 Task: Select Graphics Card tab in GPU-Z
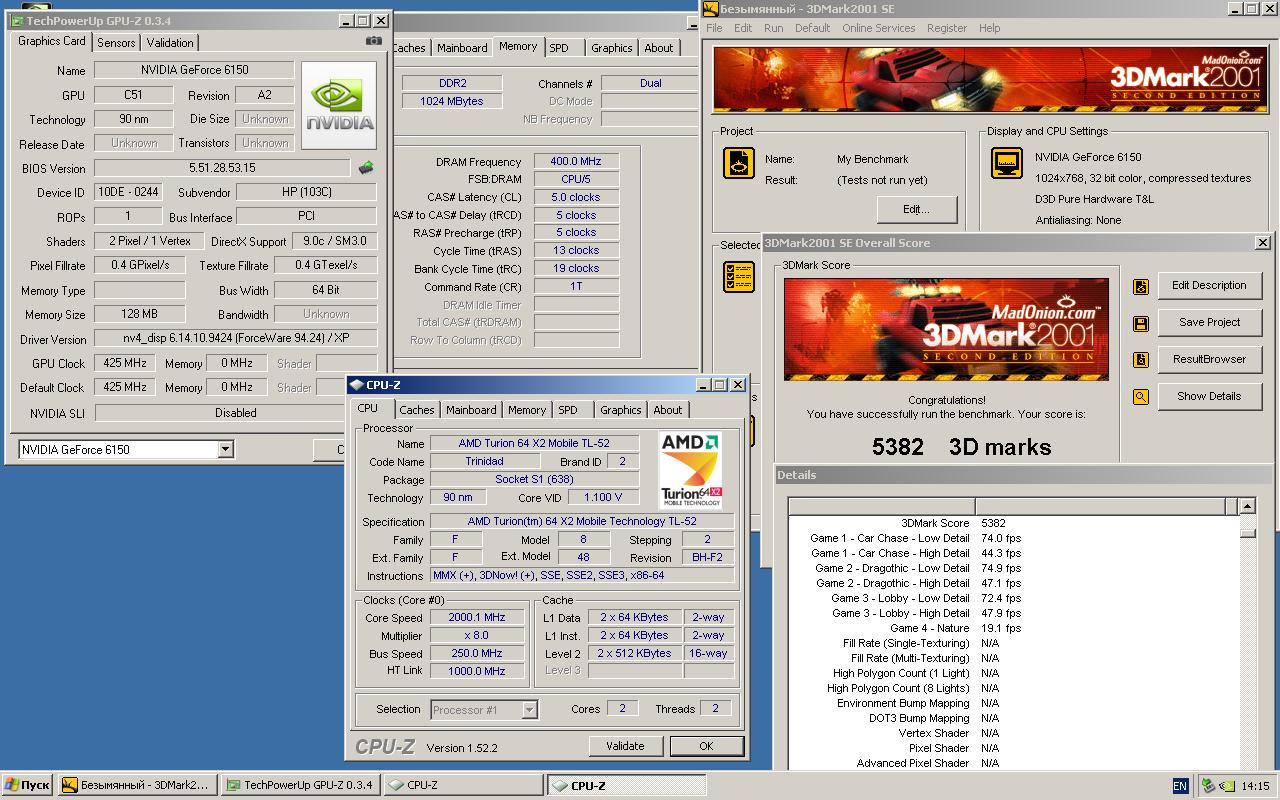pos(52,41)
